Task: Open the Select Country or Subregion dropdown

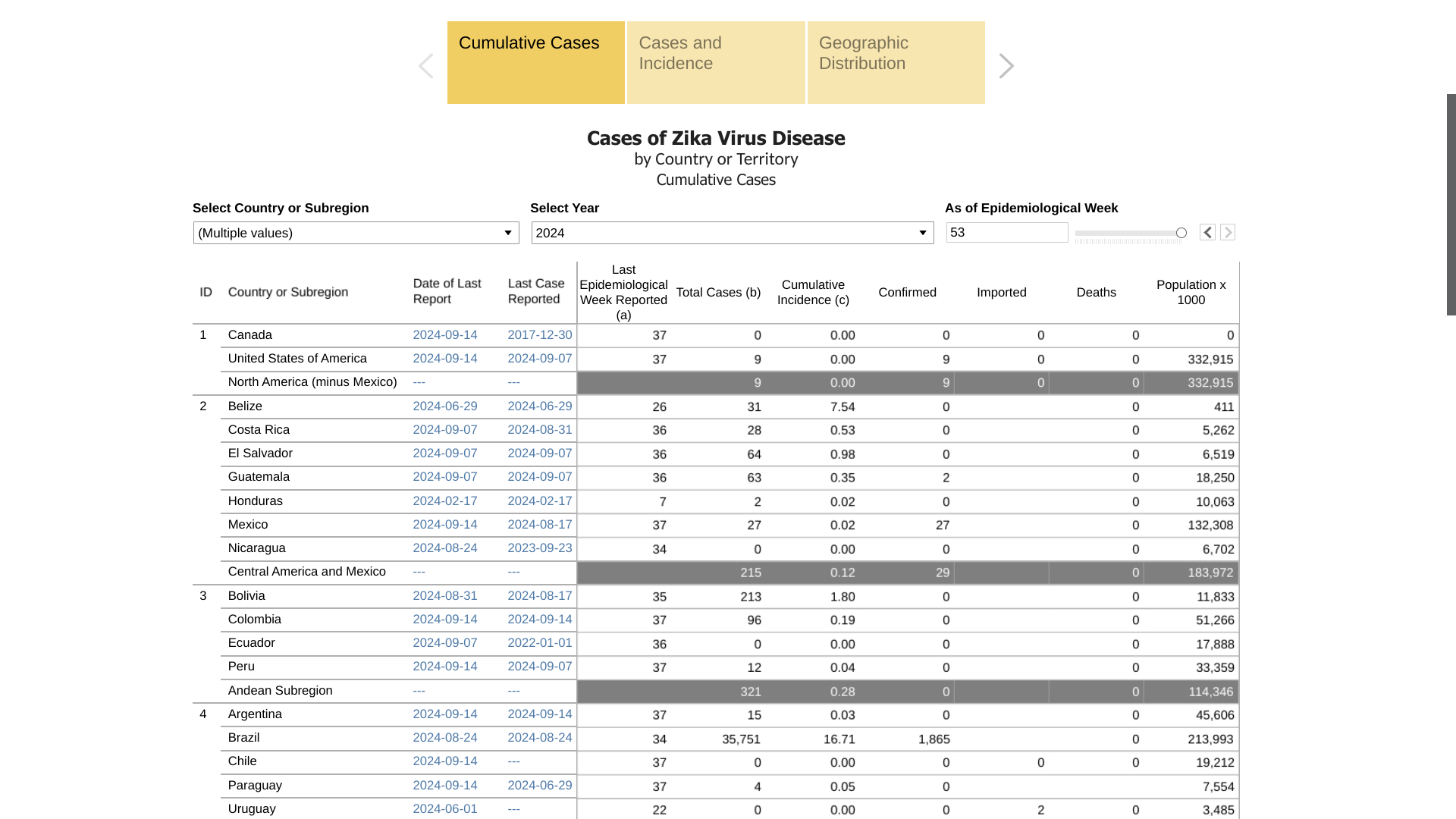Action: (356, 233)
